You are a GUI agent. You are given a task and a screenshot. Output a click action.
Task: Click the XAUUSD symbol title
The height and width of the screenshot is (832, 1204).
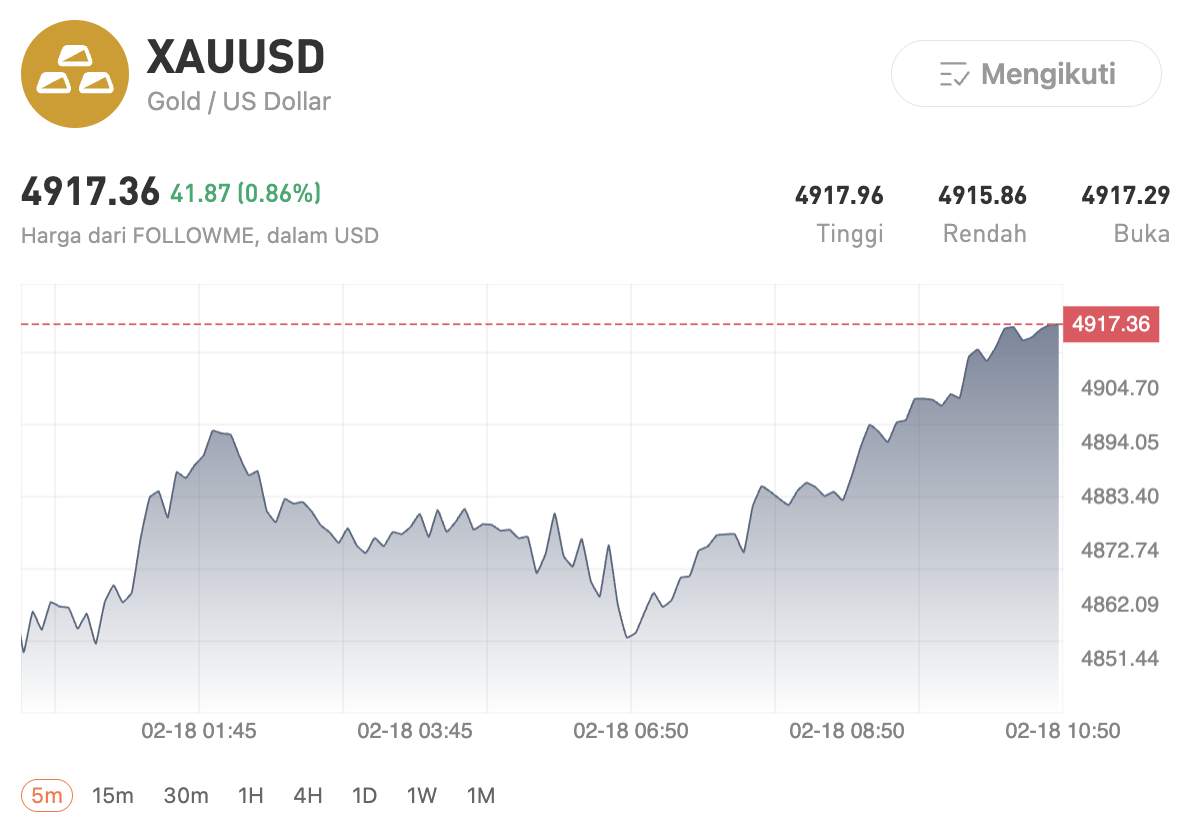tap(236, 57)
